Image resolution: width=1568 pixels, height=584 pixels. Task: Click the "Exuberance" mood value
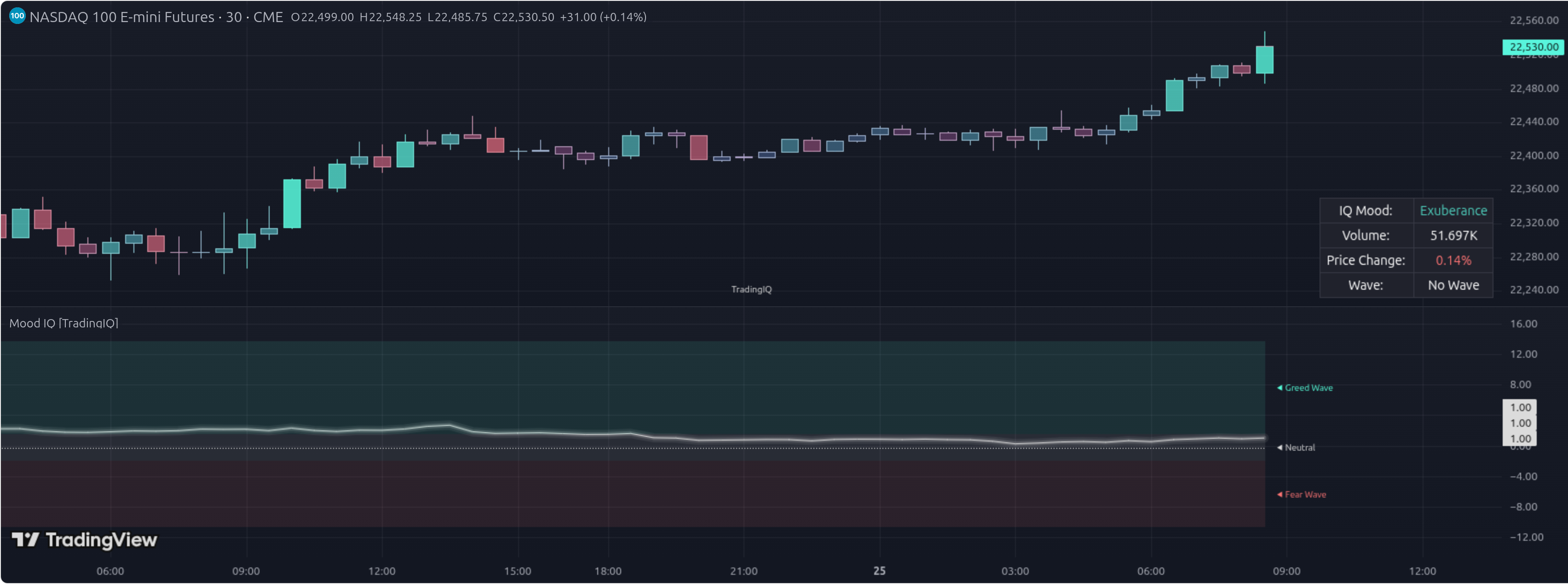click(x=1453, y=211)
